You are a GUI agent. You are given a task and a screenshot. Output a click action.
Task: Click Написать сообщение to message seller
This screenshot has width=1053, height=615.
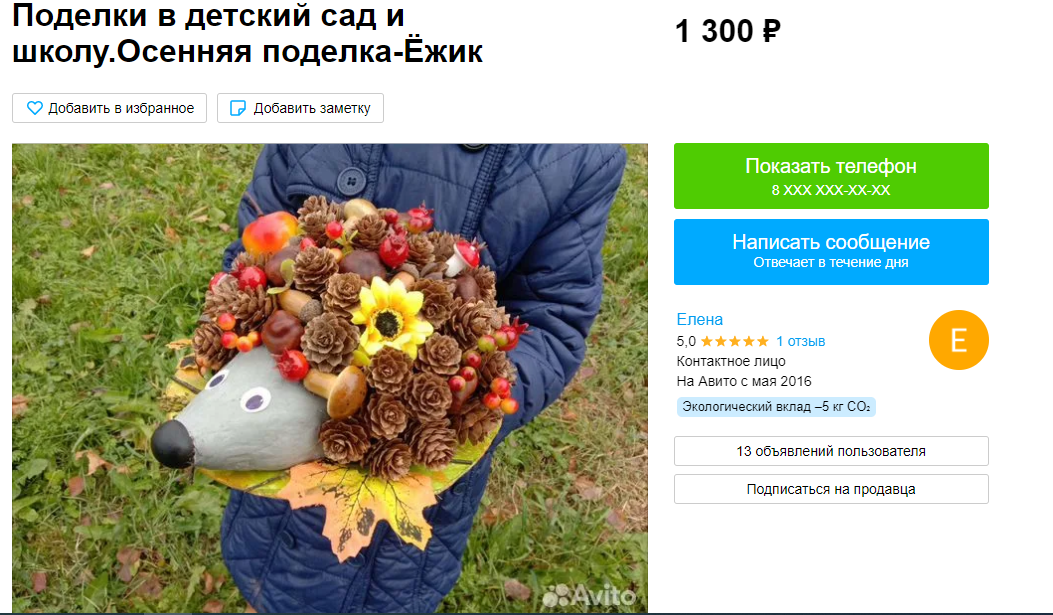(831, 252)
